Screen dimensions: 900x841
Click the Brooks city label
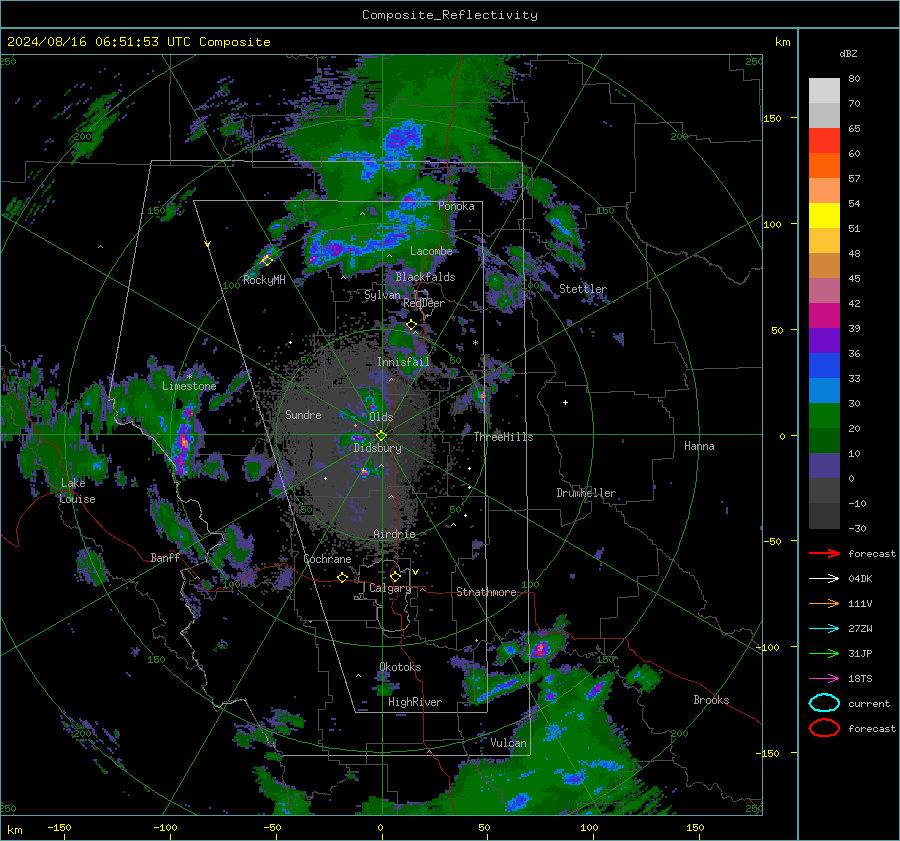click(711, 700)
